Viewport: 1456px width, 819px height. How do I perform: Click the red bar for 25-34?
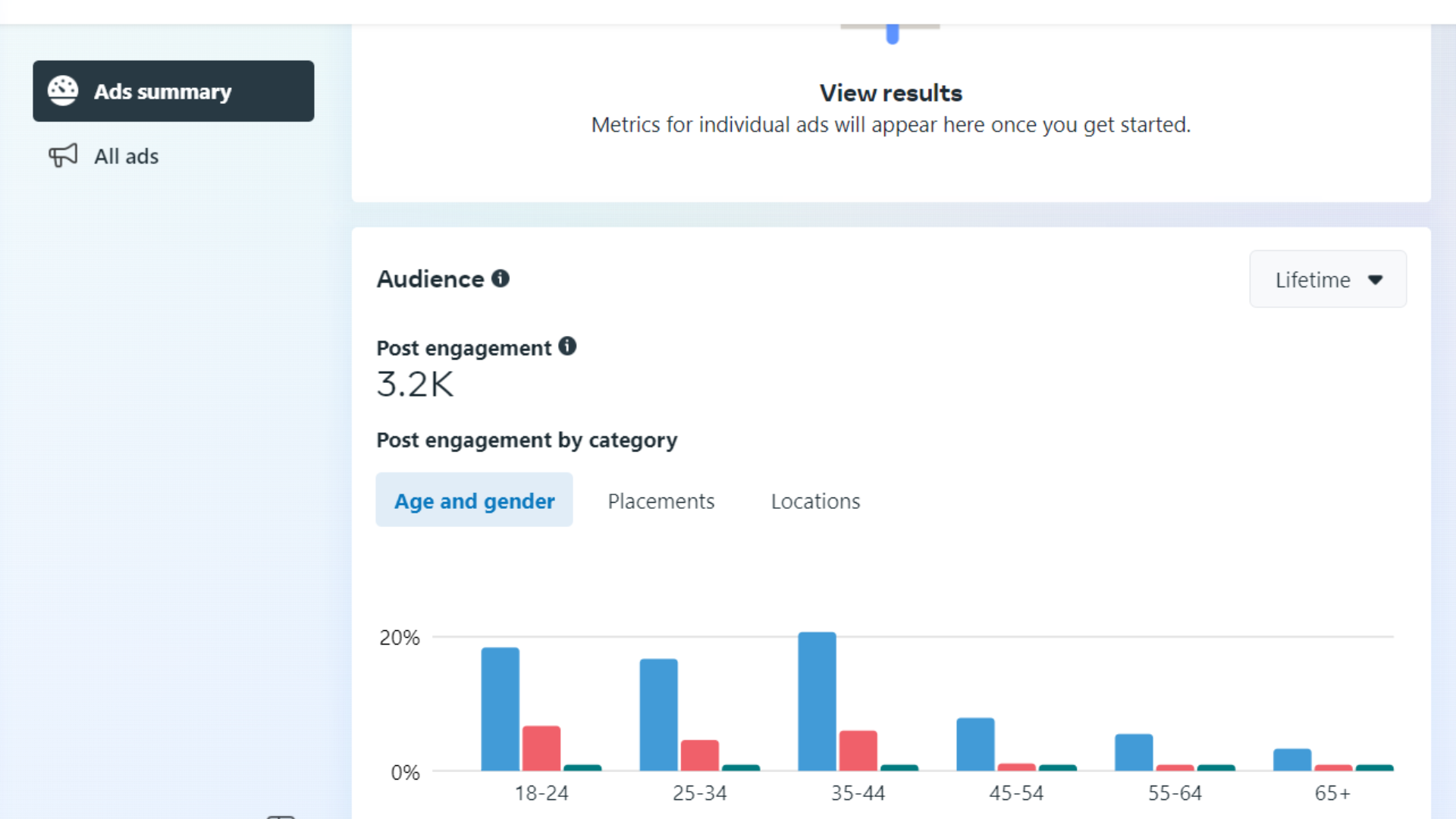point(699,755)
